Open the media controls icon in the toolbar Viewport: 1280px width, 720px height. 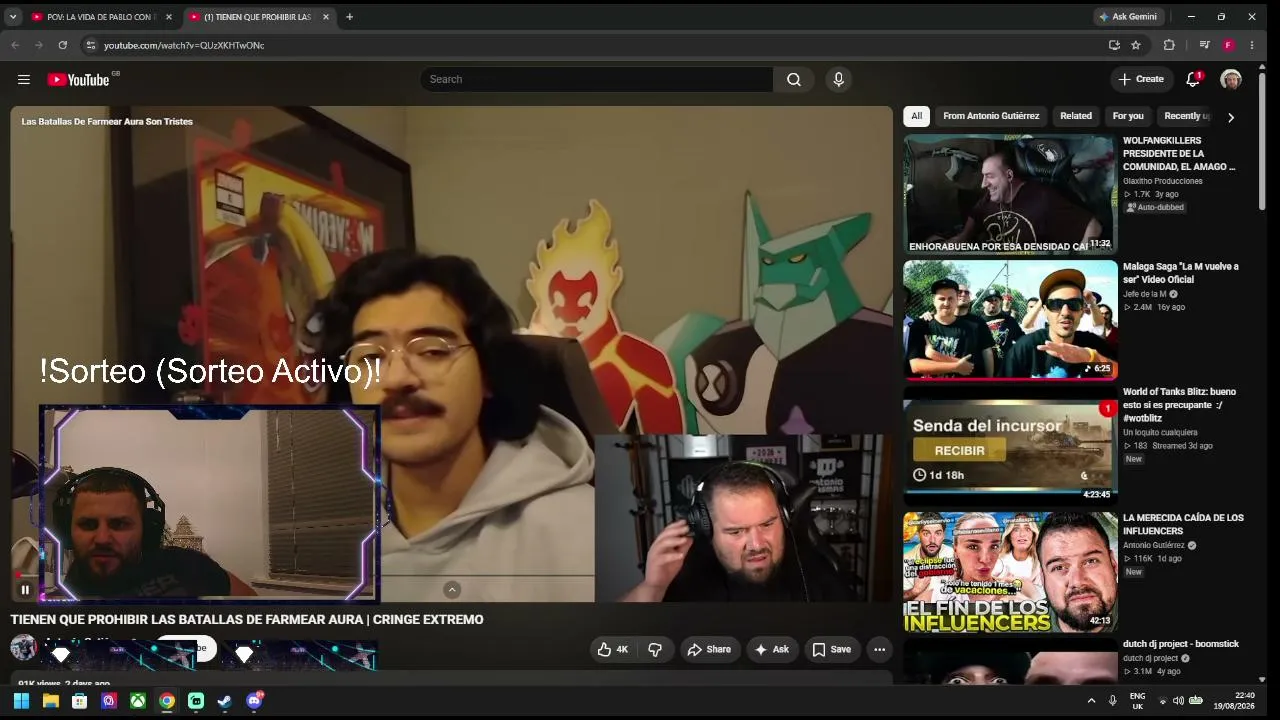coord(1204,45)
